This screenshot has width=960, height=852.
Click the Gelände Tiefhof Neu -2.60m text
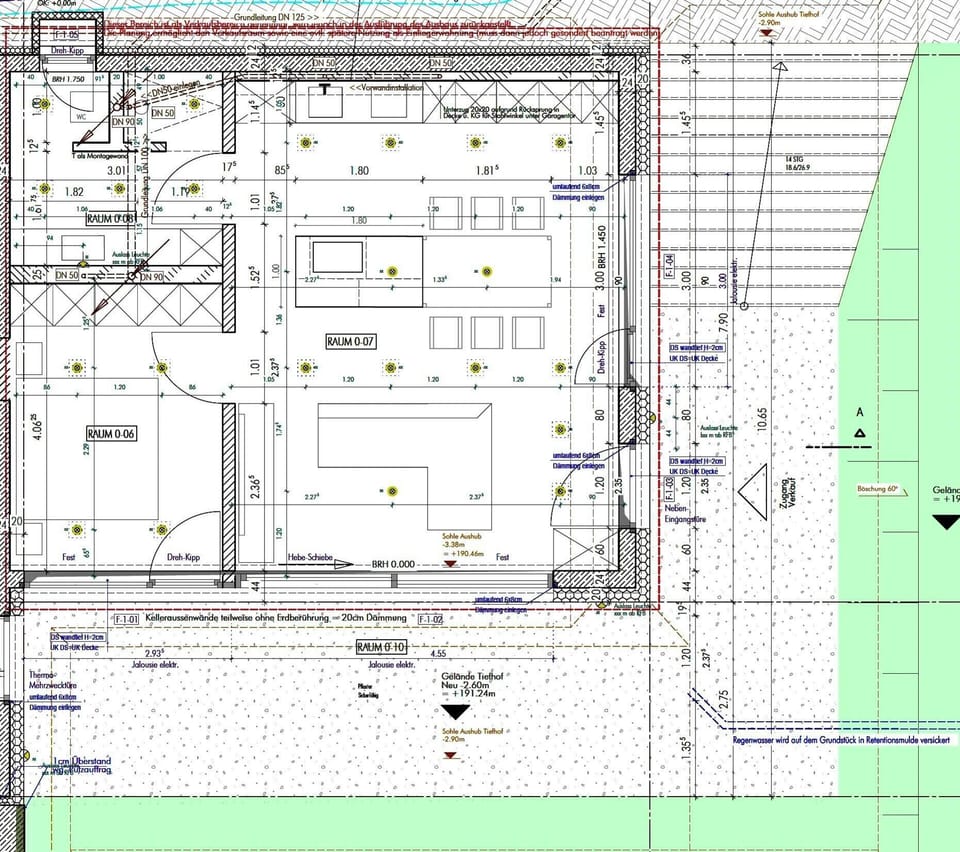(x=472, y=686)
